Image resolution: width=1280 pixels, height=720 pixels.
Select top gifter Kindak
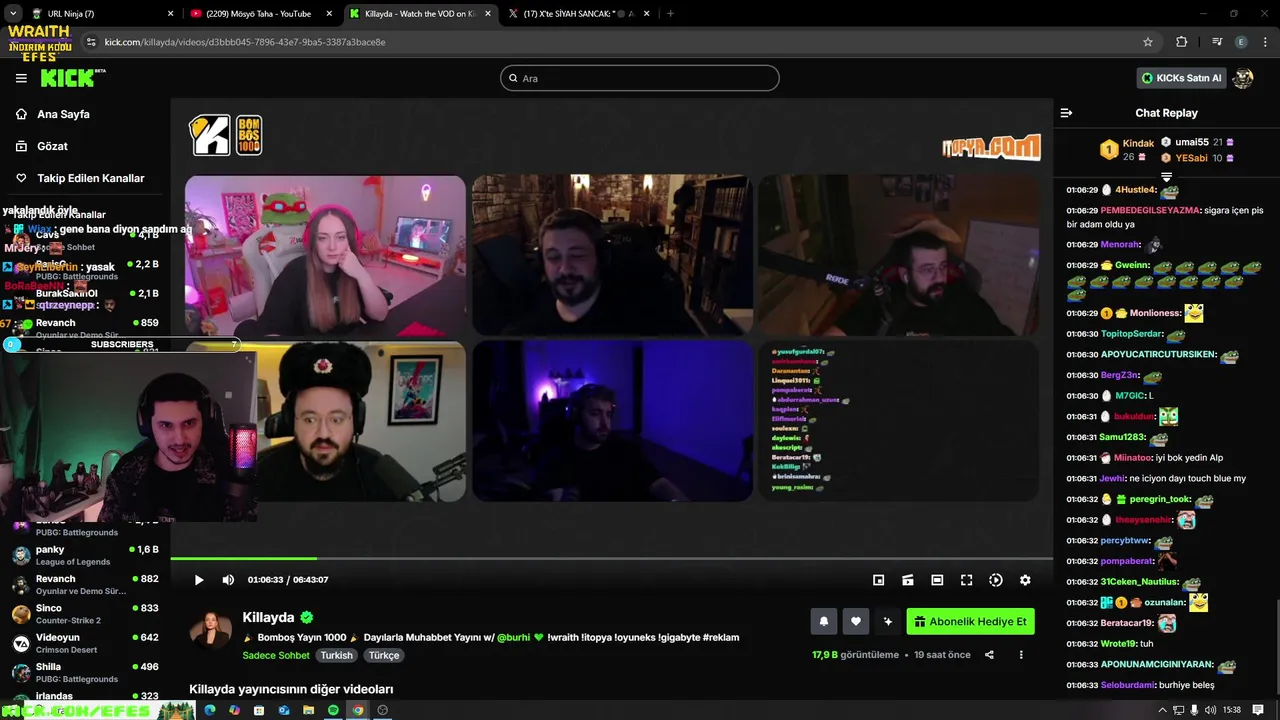[1138, 144]
